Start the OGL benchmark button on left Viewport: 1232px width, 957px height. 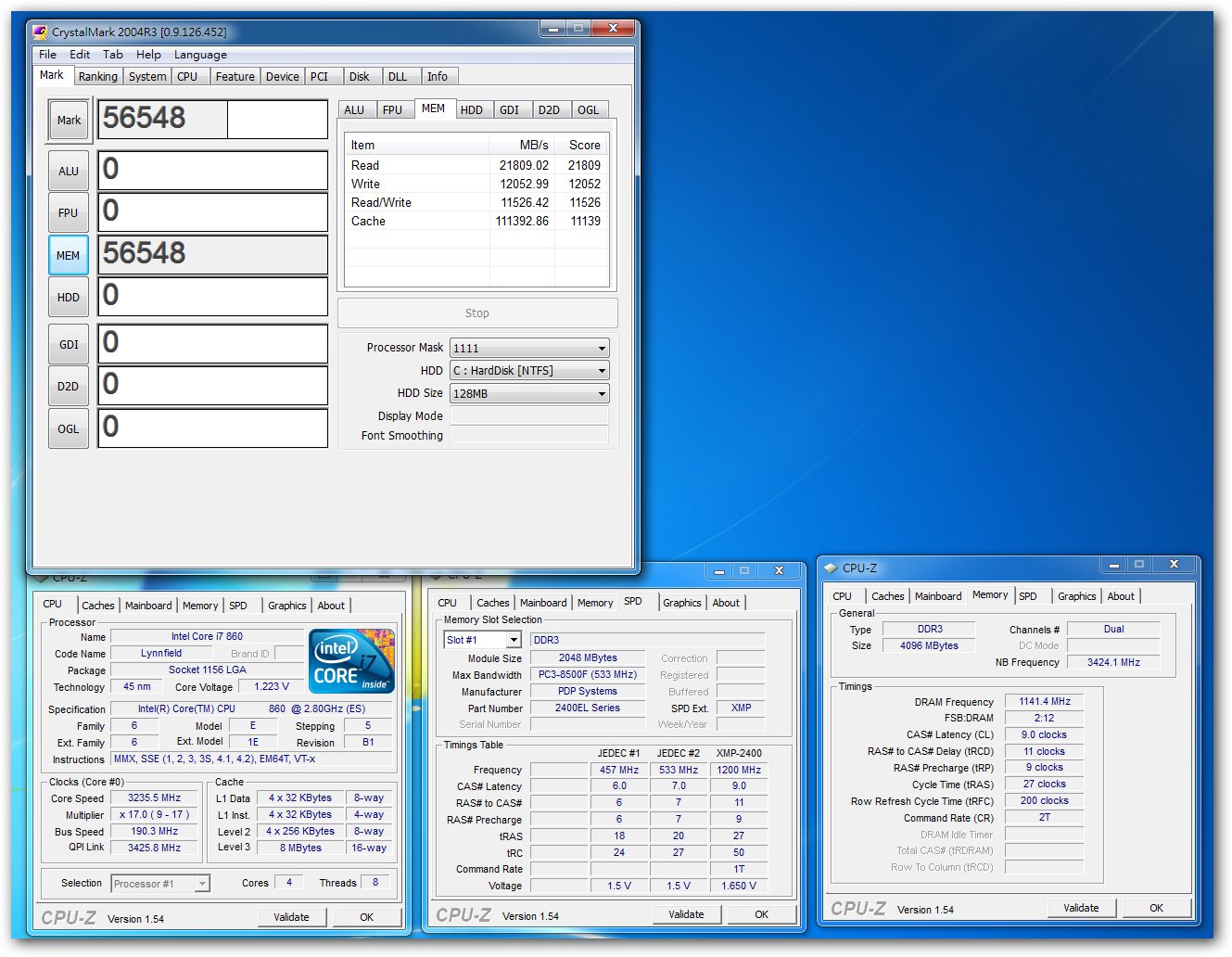pos(69,429)
